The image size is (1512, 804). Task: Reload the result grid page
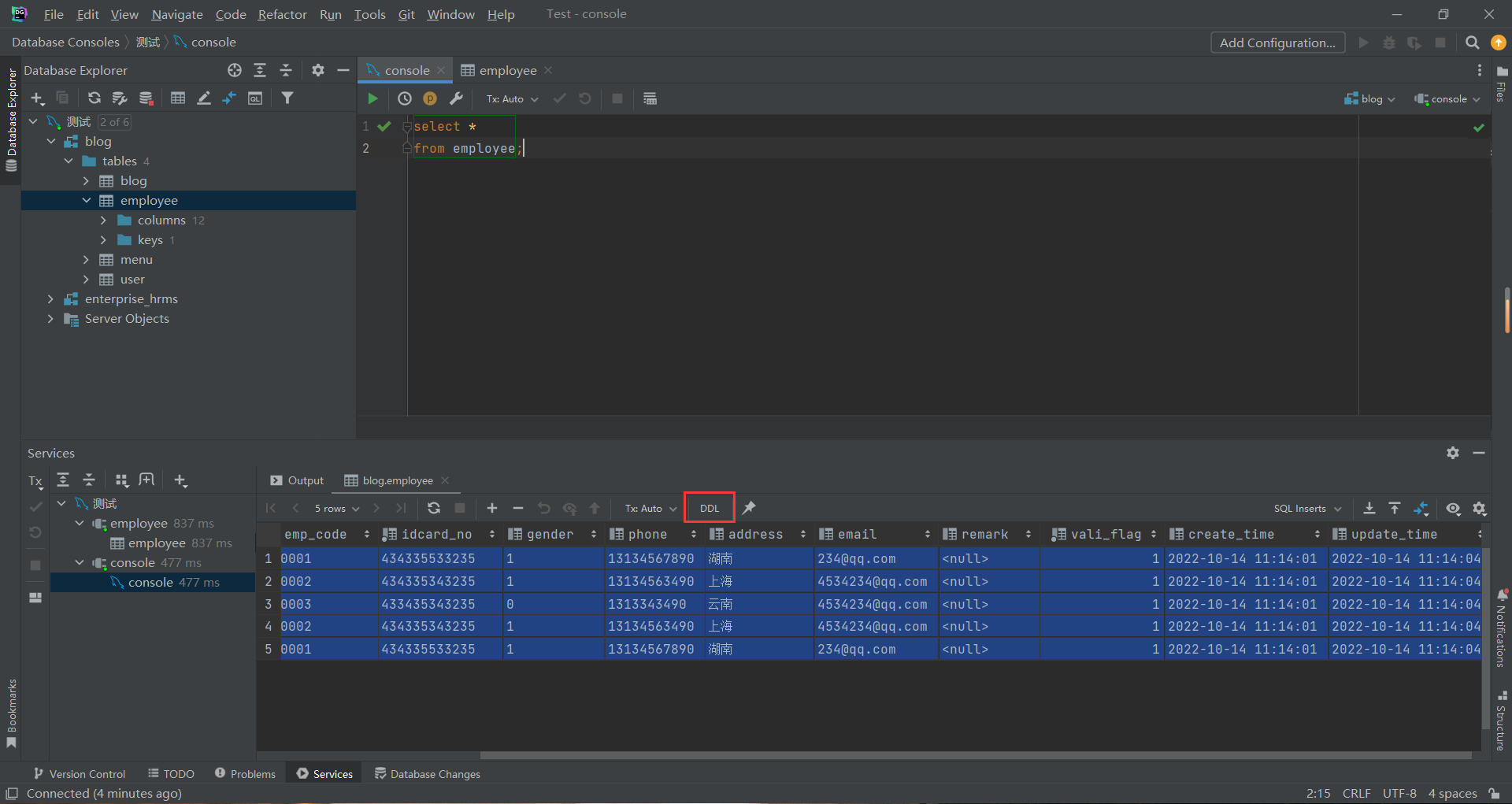click(434, 508)
